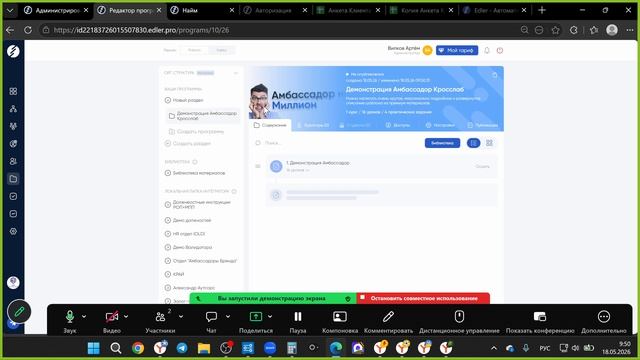Open the folder programs icon in sidebar
The width and height of the screenshot is (640, 360).
point(13,178)
